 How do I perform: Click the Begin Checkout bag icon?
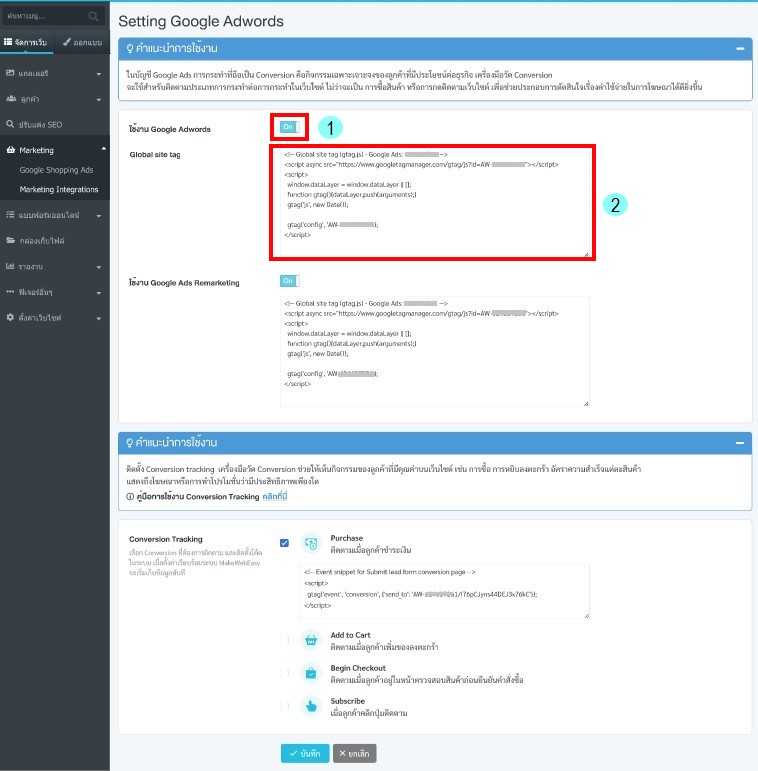pyautogui.click(x=311, y=673)
